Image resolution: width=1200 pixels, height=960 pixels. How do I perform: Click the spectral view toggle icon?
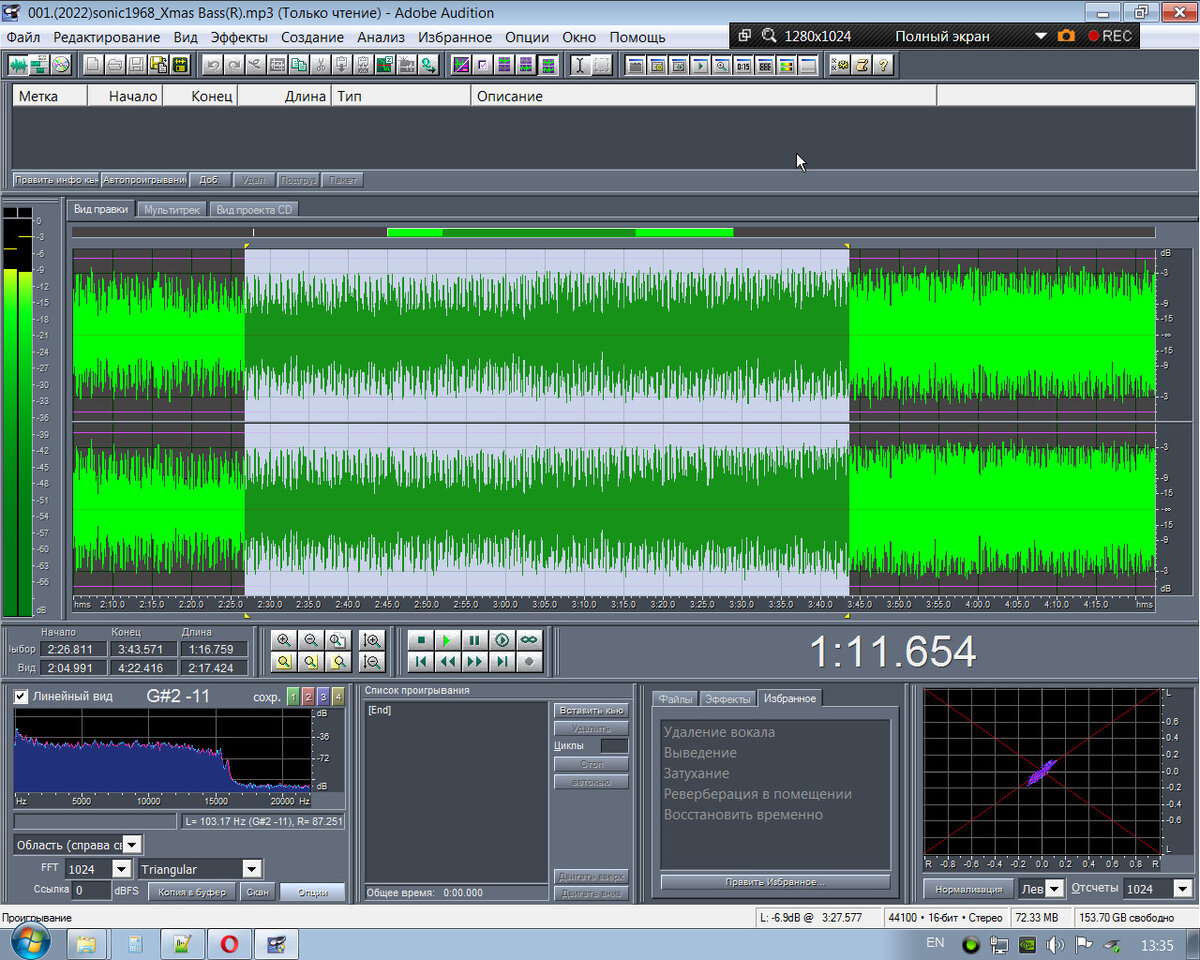pos(461,65)
